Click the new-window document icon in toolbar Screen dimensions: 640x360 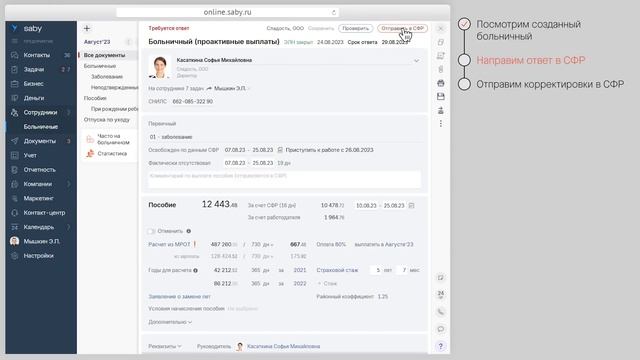(440, 56)
